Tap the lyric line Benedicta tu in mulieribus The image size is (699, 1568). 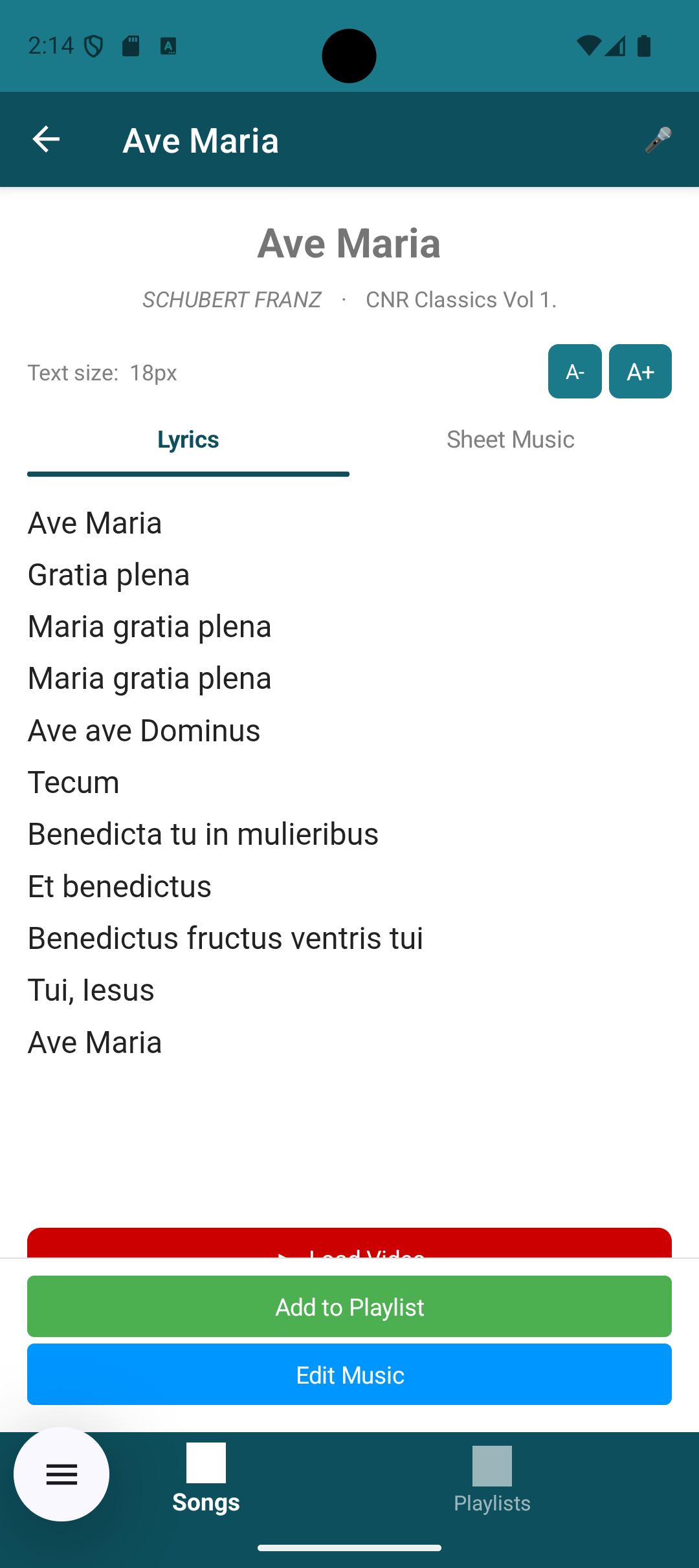pyautogui.click(x=203, y=834)
